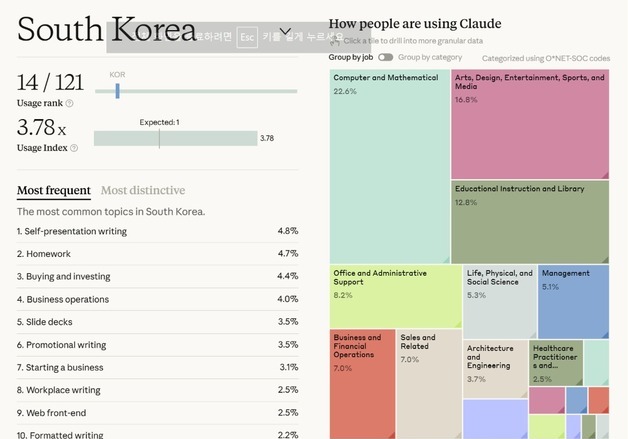Screen dimensions: 628x439
Task: Drill into Life, Physical, and Social Science tile
Action: (500, 302)
